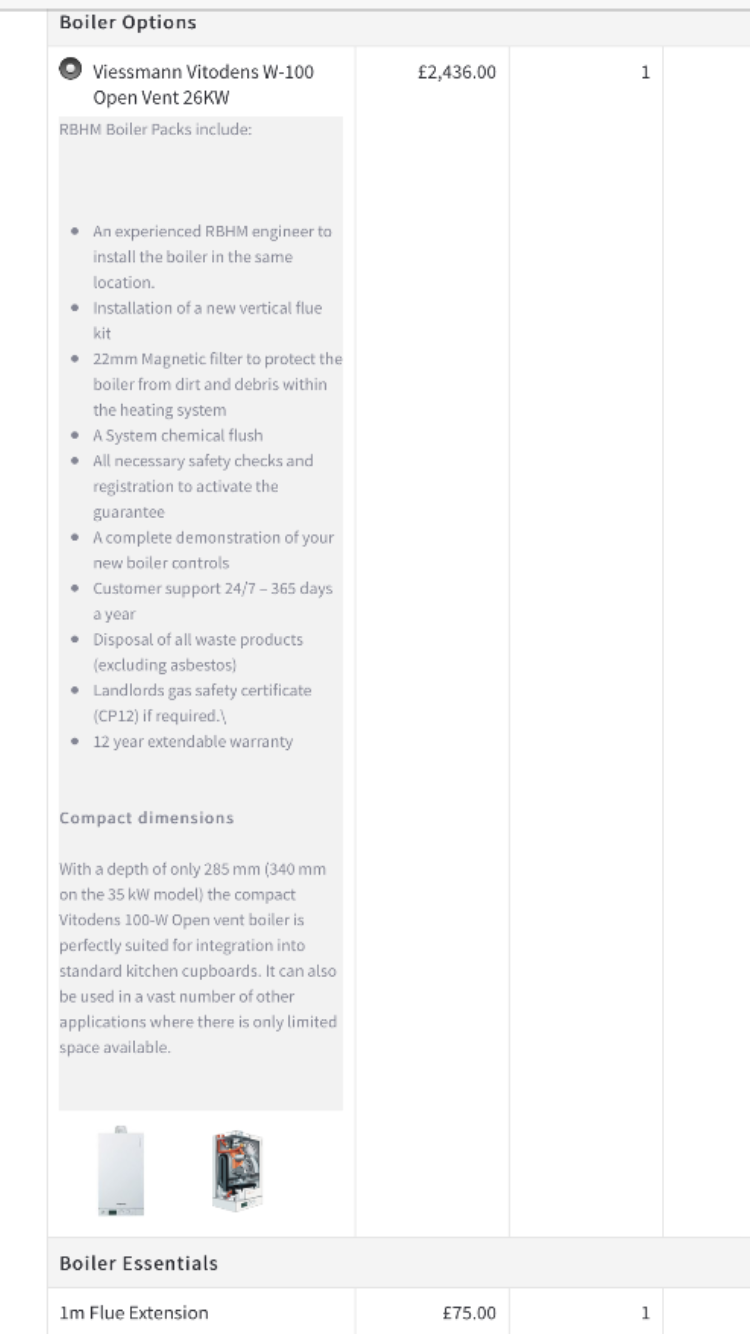
Task: Click the £75.00 flue extension price
Action: (x=468, y=1312)
